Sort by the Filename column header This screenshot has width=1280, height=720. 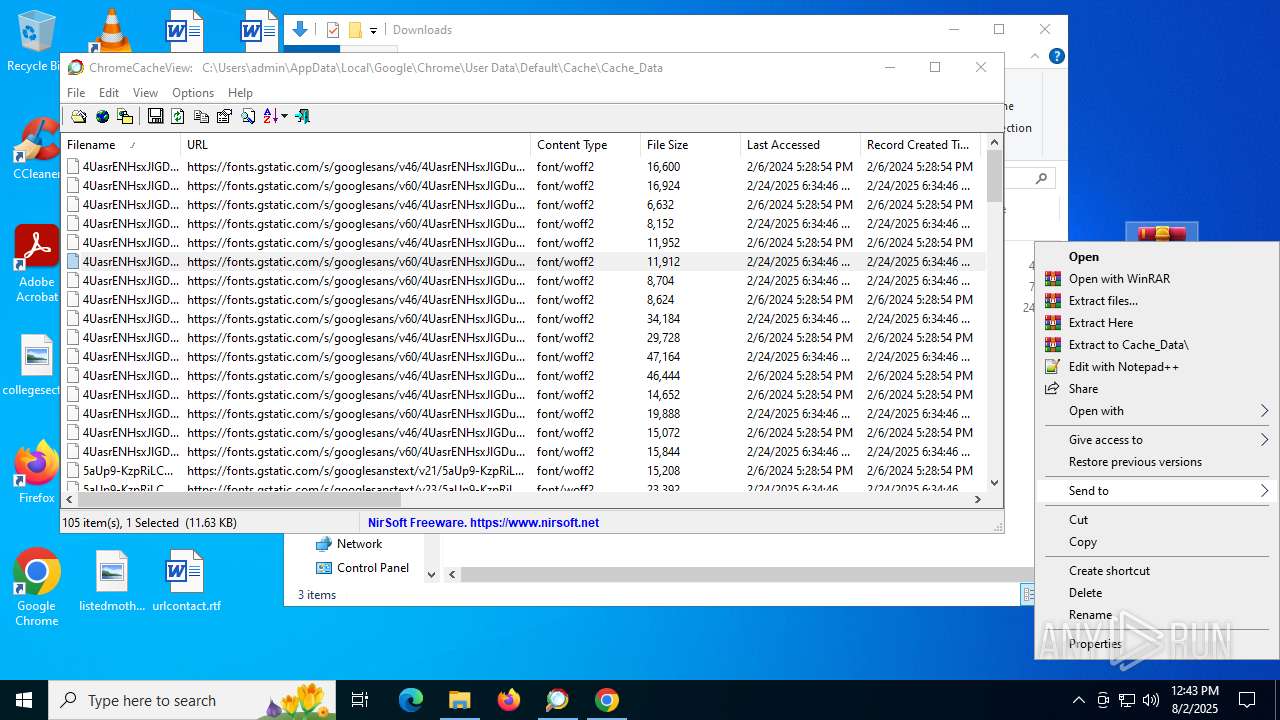[121, 145]
